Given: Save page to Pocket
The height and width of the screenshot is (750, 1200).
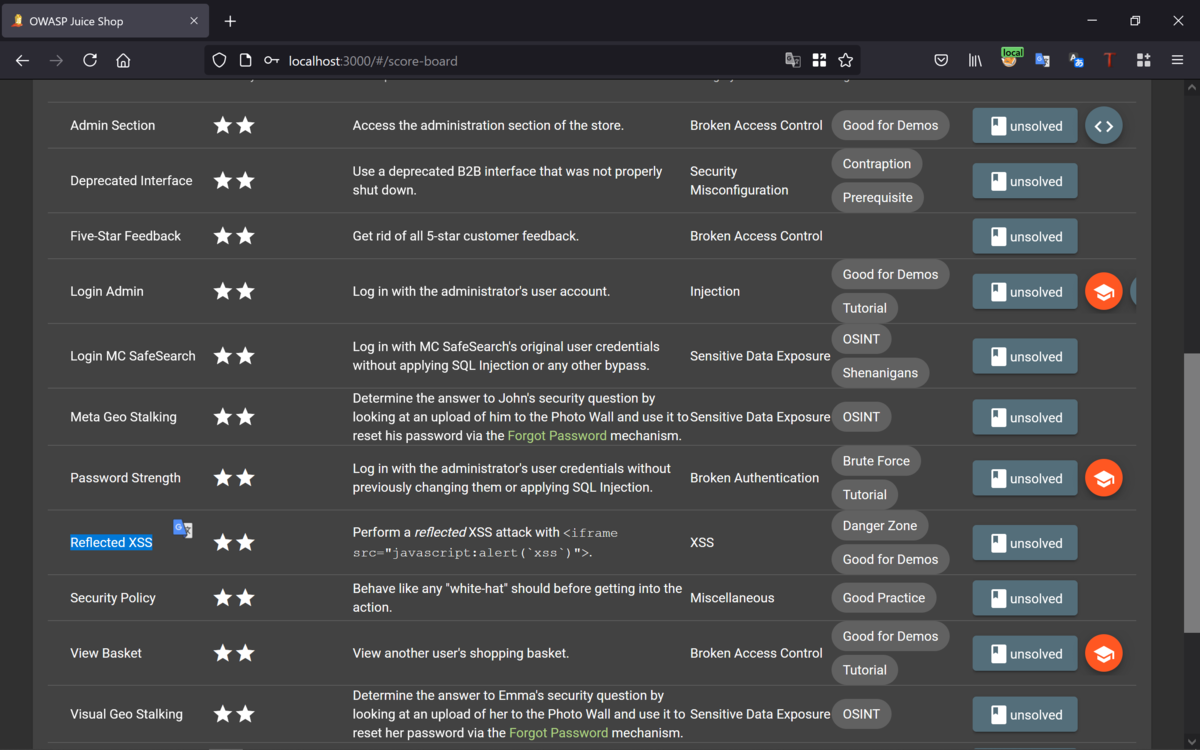Looking at the screenshot, I should click(941, 60).
